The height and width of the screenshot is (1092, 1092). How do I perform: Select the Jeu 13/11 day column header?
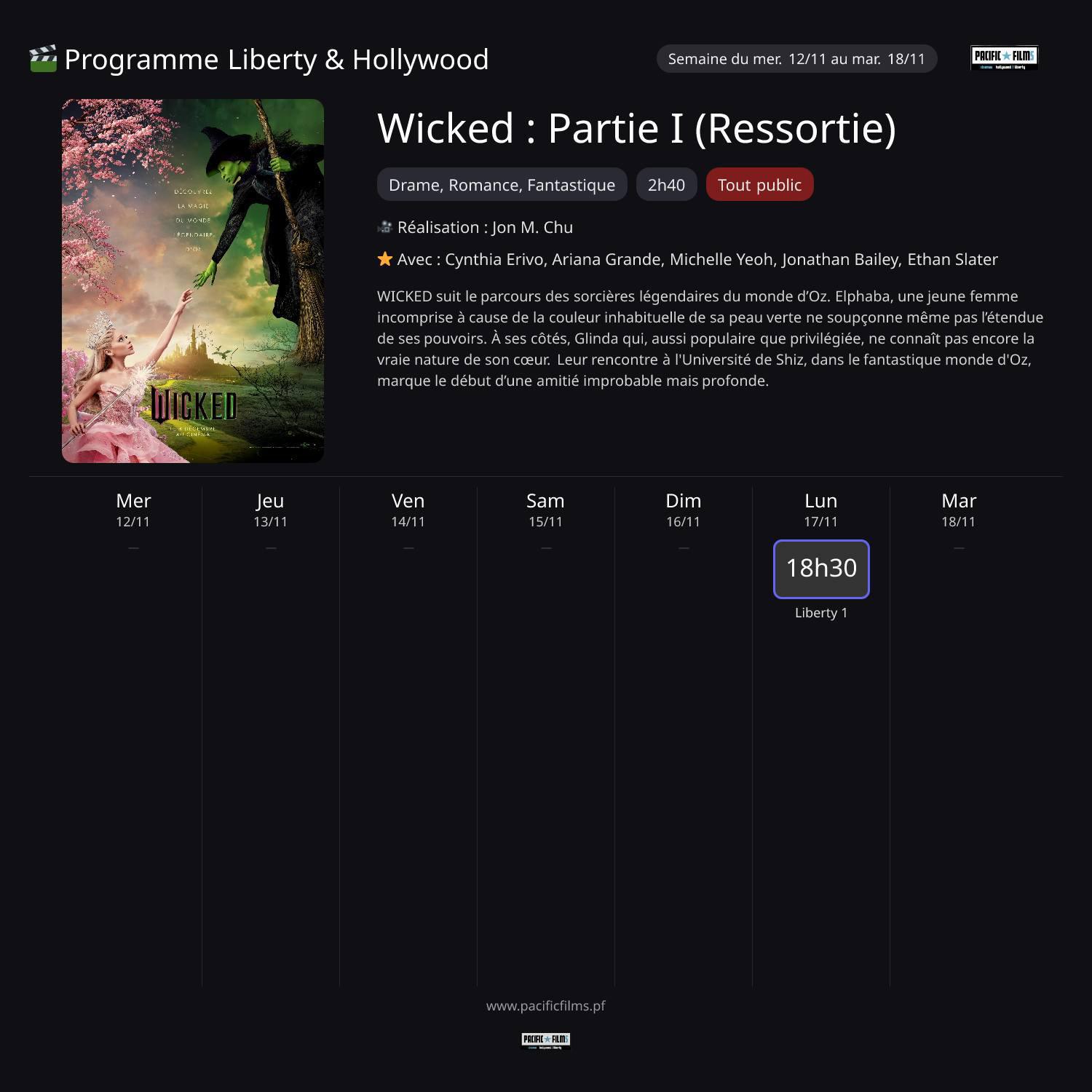[x=271, y=510]
